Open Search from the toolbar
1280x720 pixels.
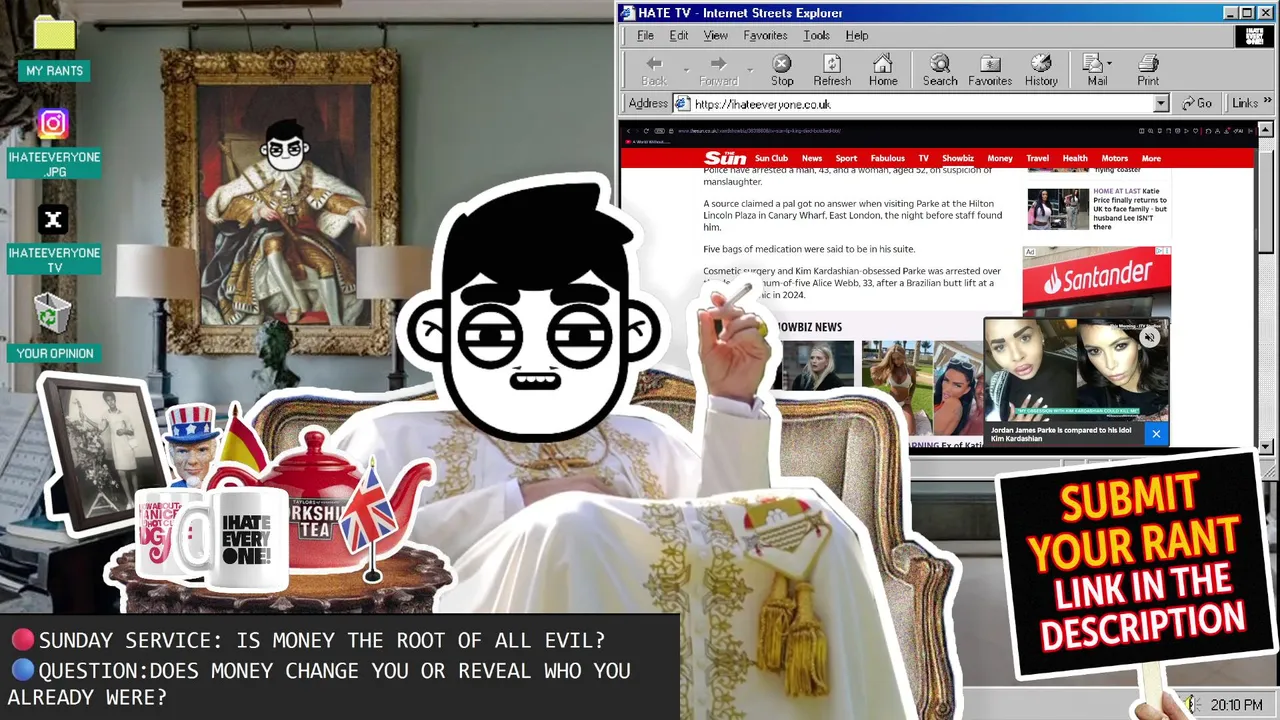click(x=940, y=70)
